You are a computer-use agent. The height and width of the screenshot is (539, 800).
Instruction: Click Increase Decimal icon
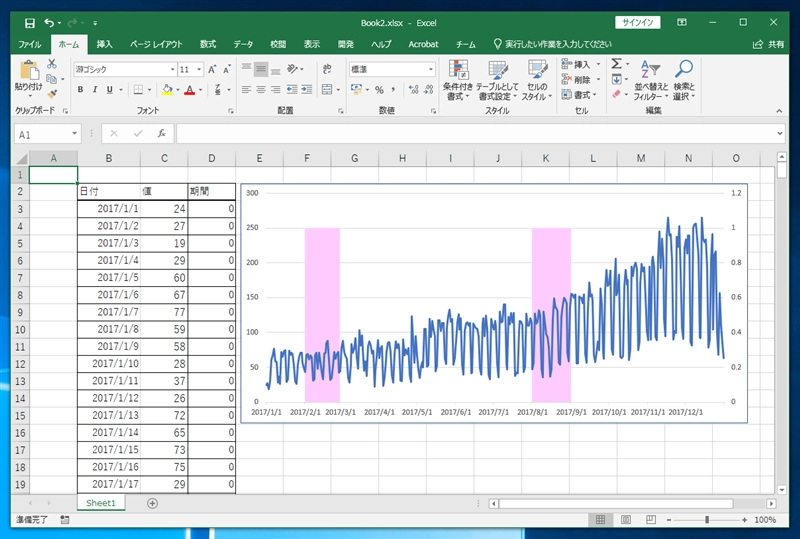(x=414, y=90)
